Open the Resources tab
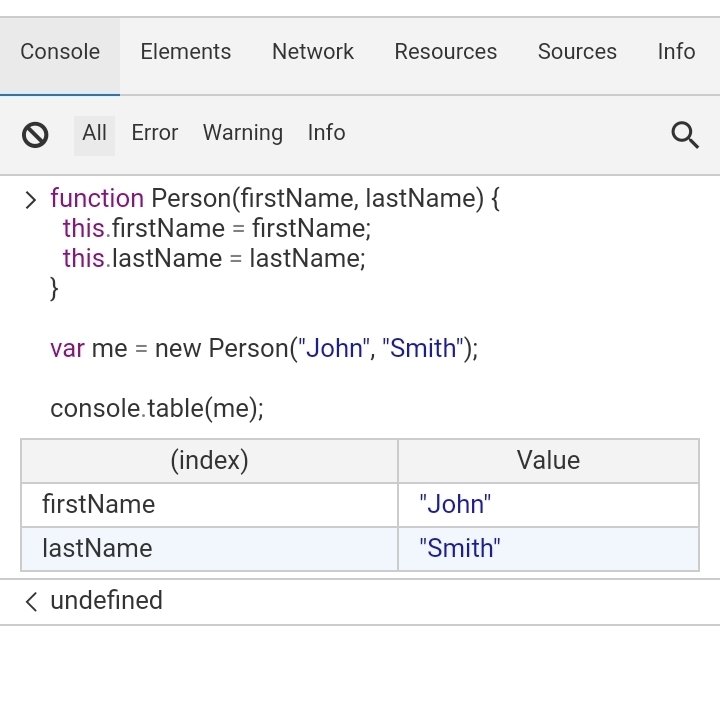The width and height of the screenshot is (720, 720). click(x=445, y=51)
